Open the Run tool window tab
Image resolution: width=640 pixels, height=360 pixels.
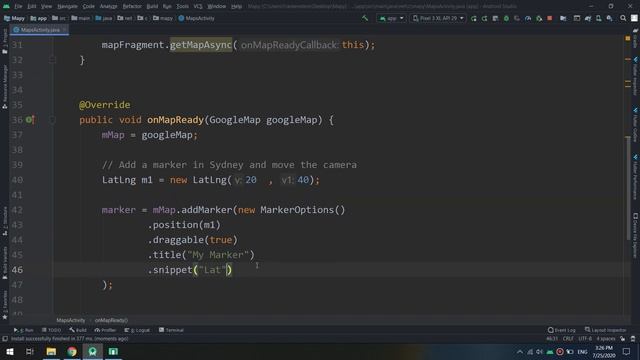[23, 330]
